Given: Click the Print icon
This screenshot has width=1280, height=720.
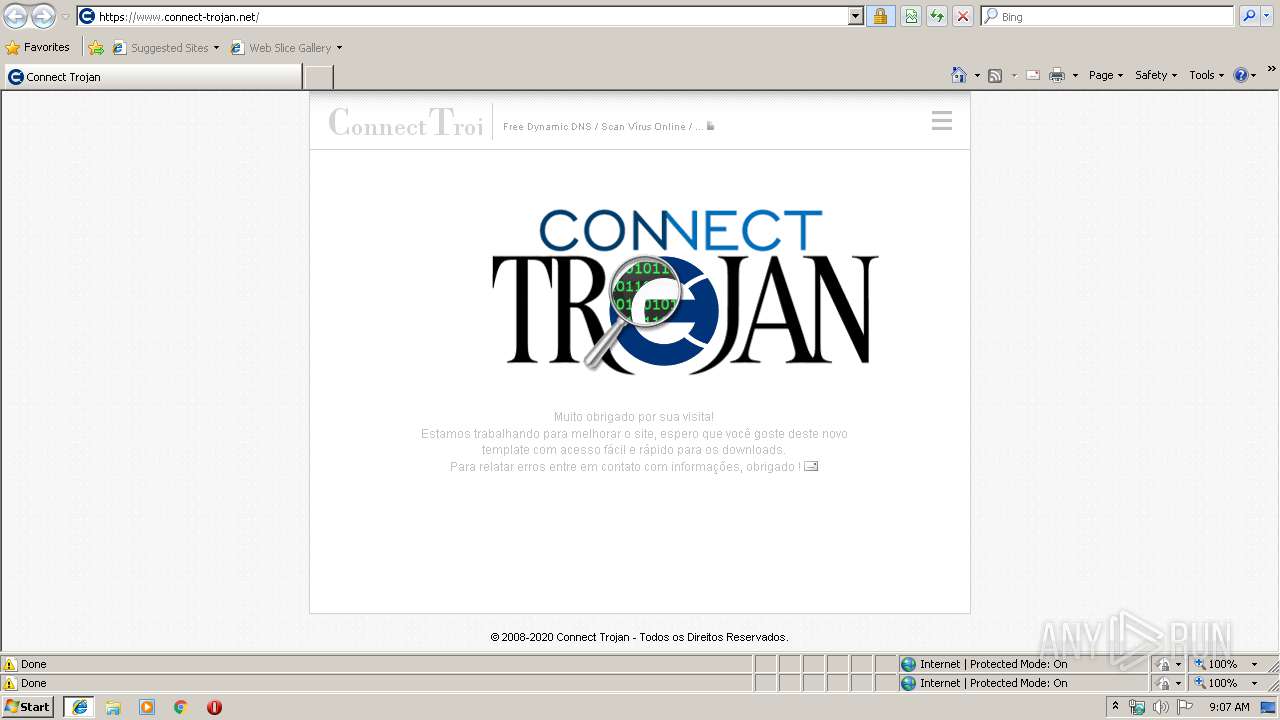Looking at the screenshot, I should [1057, 75].
